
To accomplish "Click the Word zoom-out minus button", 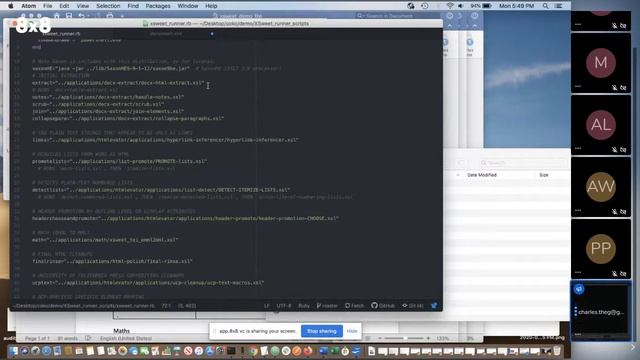I will point(380,338).
